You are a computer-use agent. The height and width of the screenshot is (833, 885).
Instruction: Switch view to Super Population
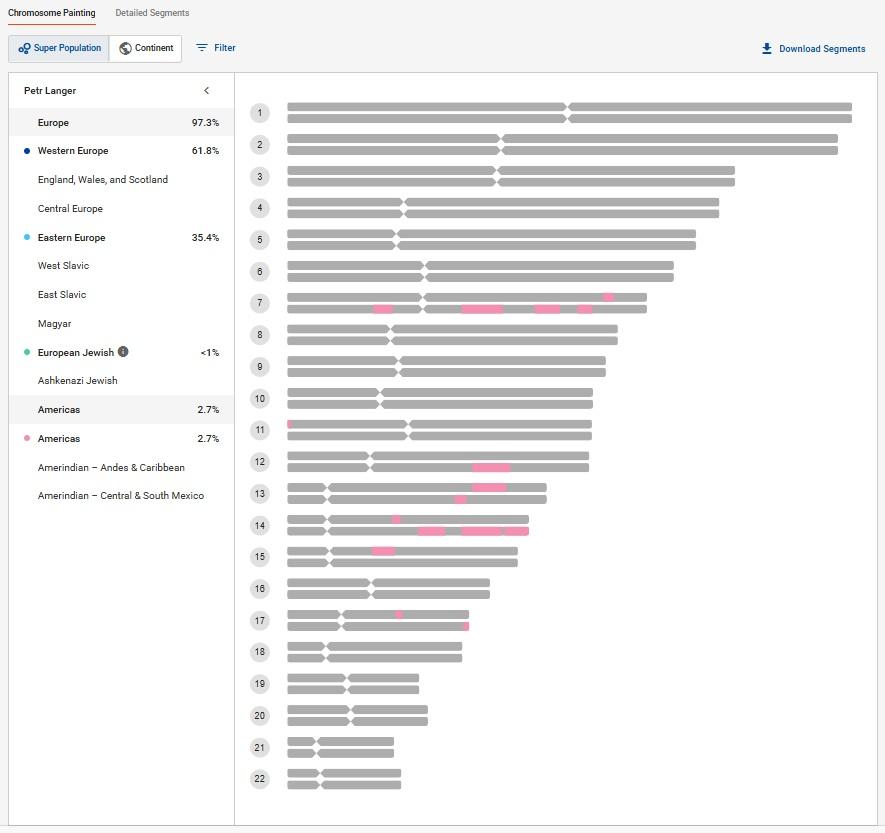coord(59,48)
